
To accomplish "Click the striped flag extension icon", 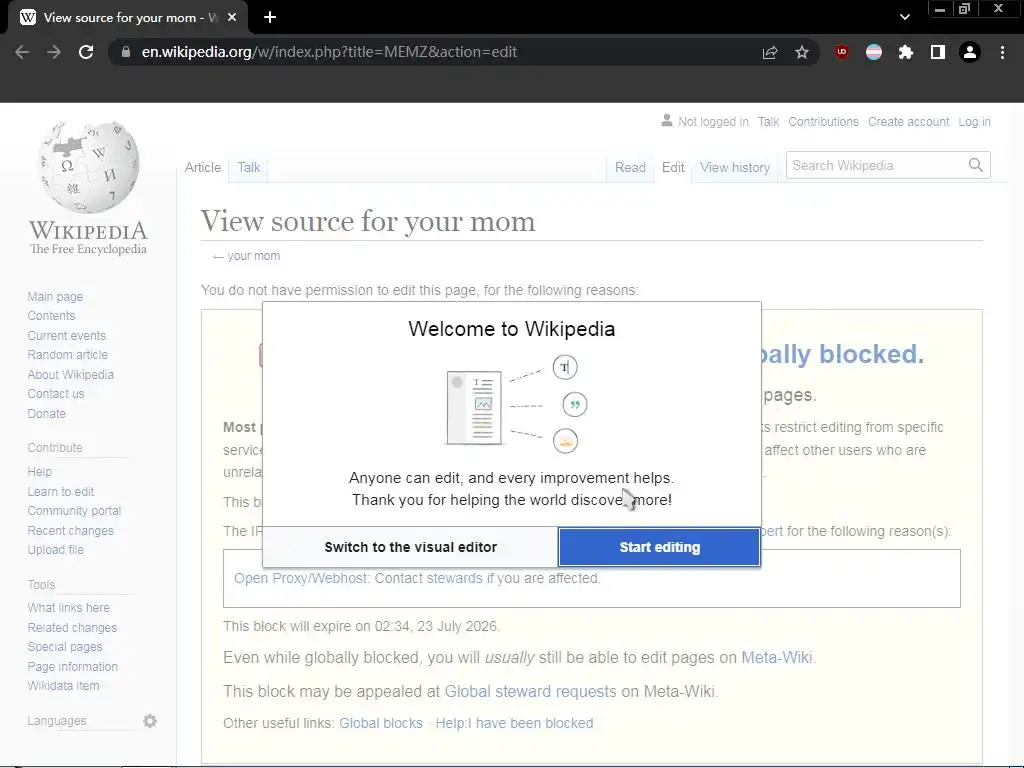I will point(874,52).
